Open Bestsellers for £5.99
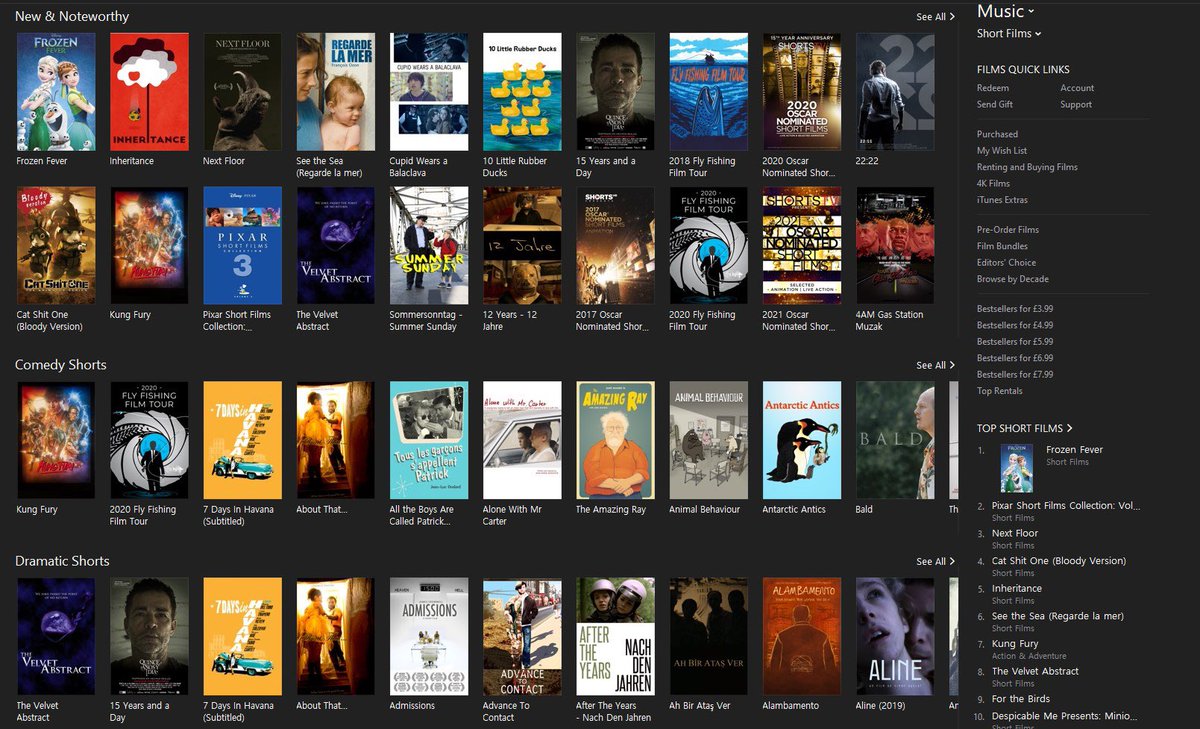Screen dimensions: 1200x729 1015,342
